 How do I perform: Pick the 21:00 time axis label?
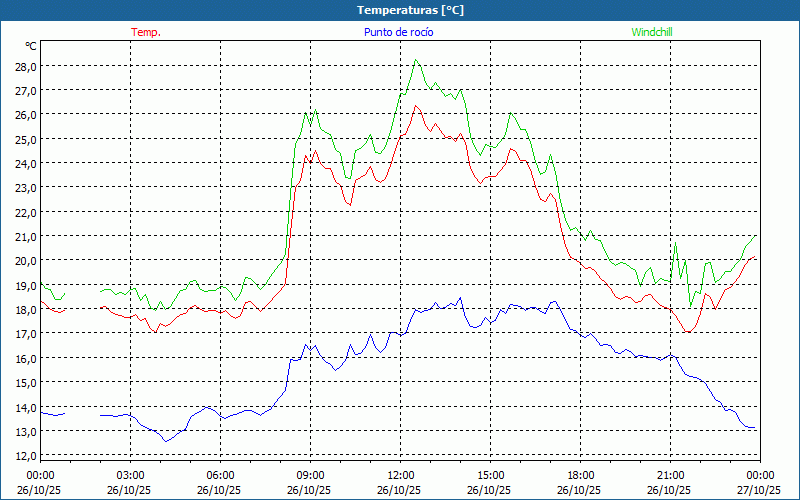(670, 475)
